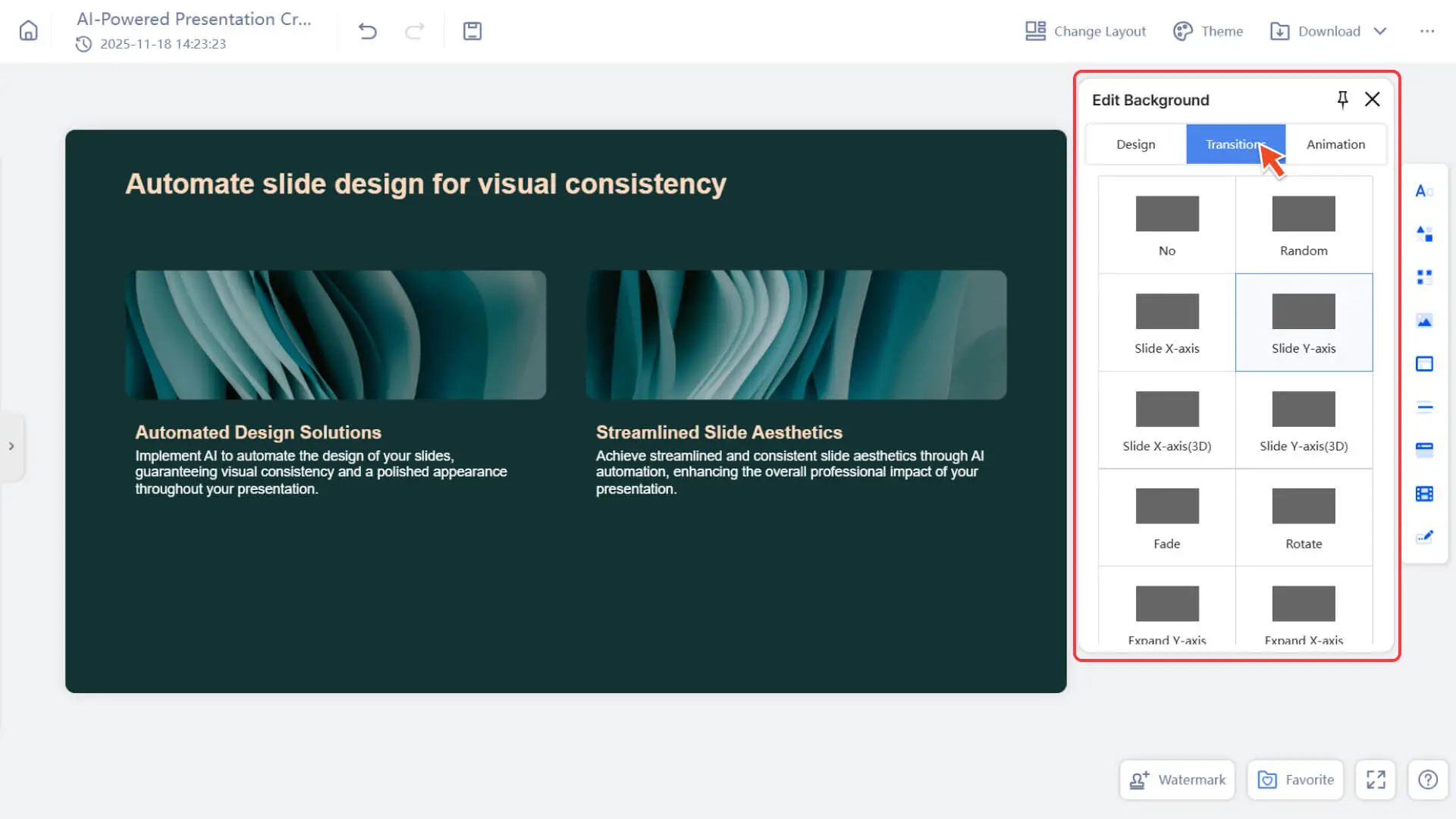Screen dimensions: 1456x819
Task: Click the Download button
Action: point(1316,31)
